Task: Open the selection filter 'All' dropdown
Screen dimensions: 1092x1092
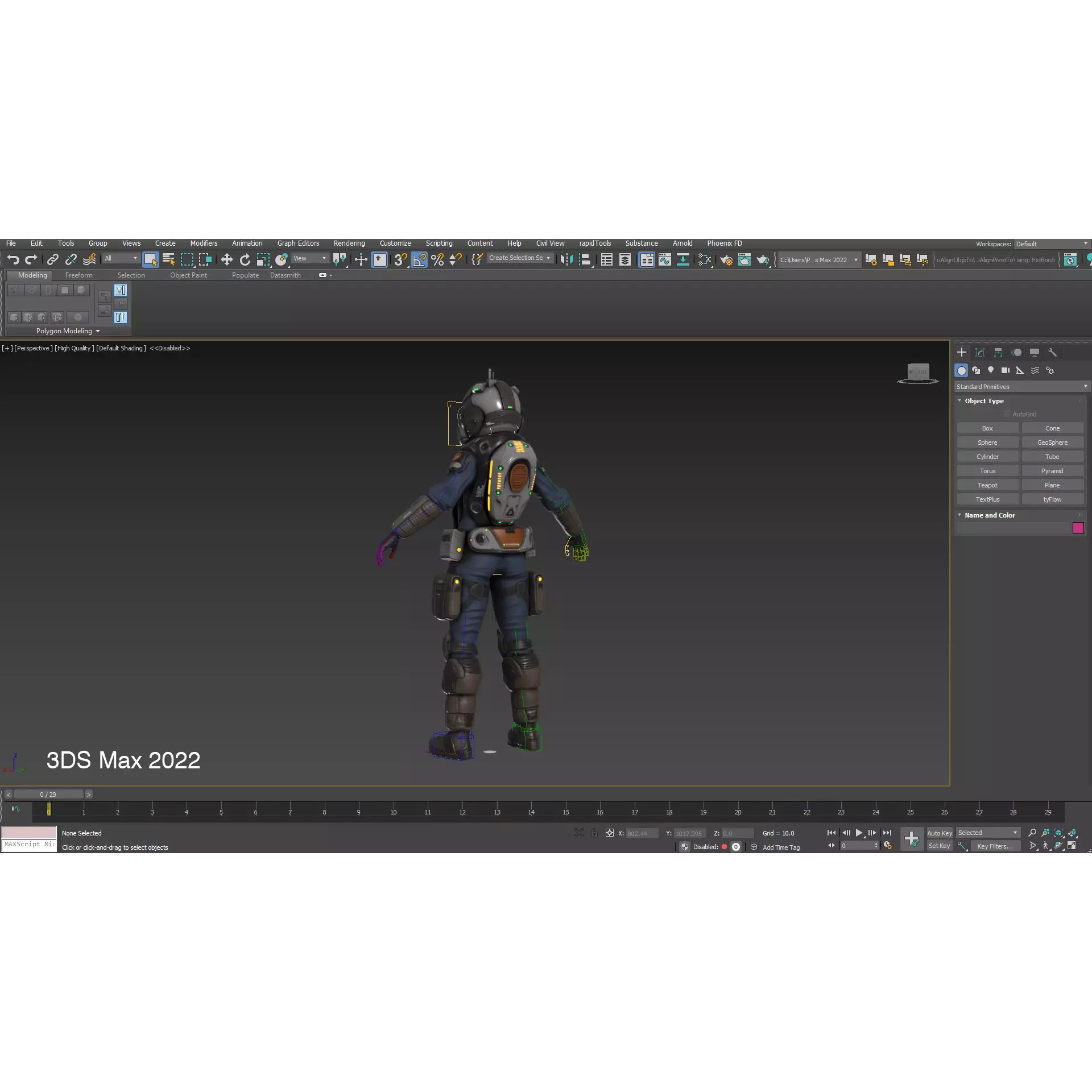Action: point(121,258)
